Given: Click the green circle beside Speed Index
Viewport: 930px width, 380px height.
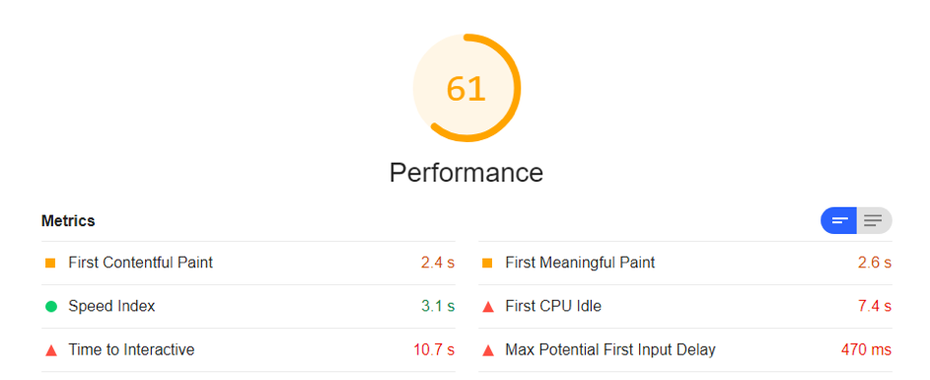Looking at the screenshot, I should point(51,306).
